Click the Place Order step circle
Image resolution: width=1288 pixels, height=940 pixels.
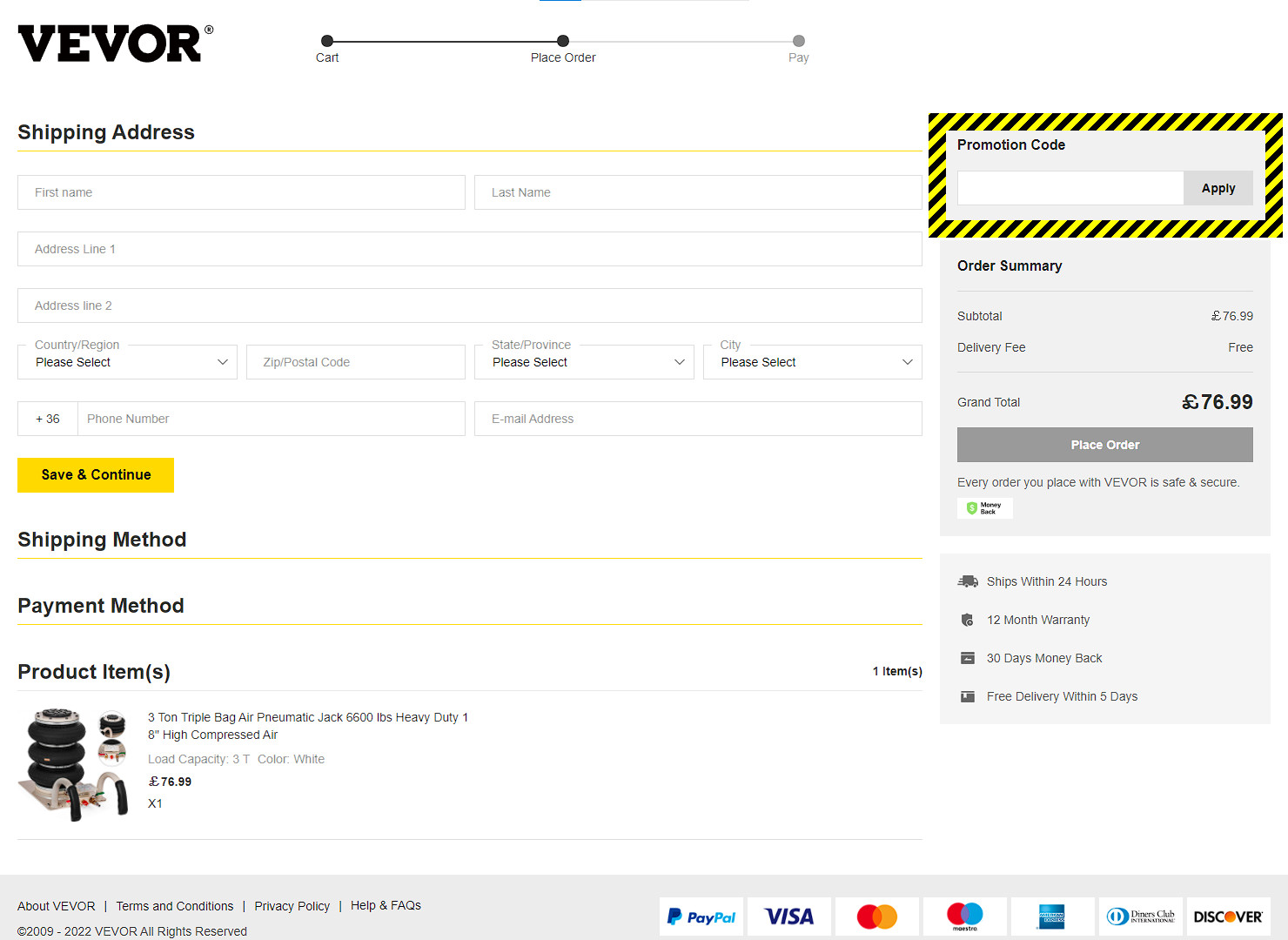[x=563, y=41]
